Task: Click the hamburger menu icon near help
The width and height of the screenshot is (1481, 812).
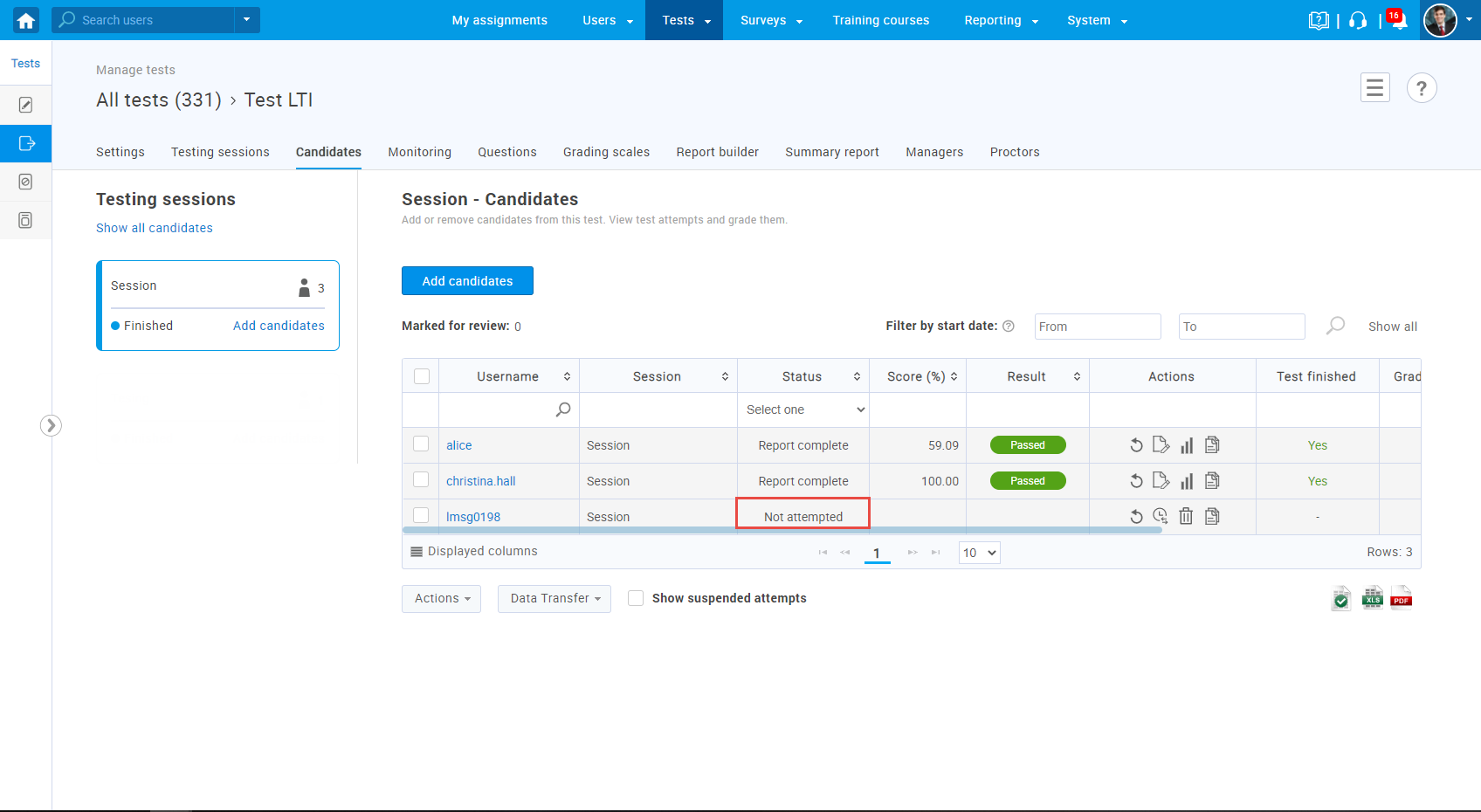Action: coord(1374,87)
